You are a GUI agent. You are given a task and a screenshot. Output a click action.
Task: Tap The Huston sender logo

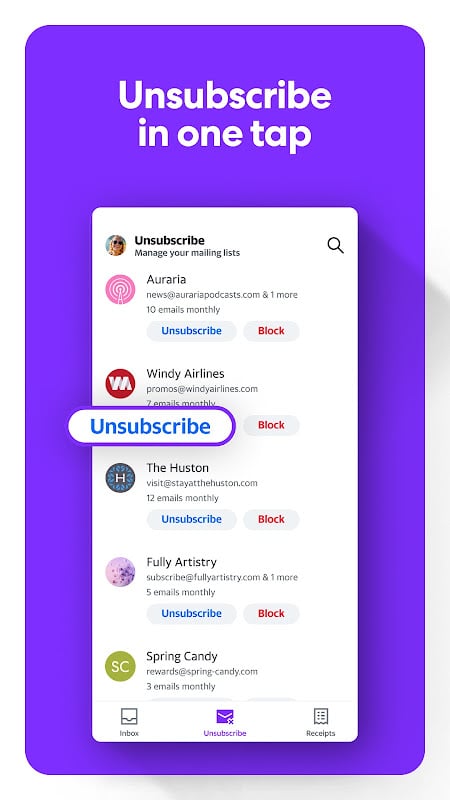click(x=120, y=478)
